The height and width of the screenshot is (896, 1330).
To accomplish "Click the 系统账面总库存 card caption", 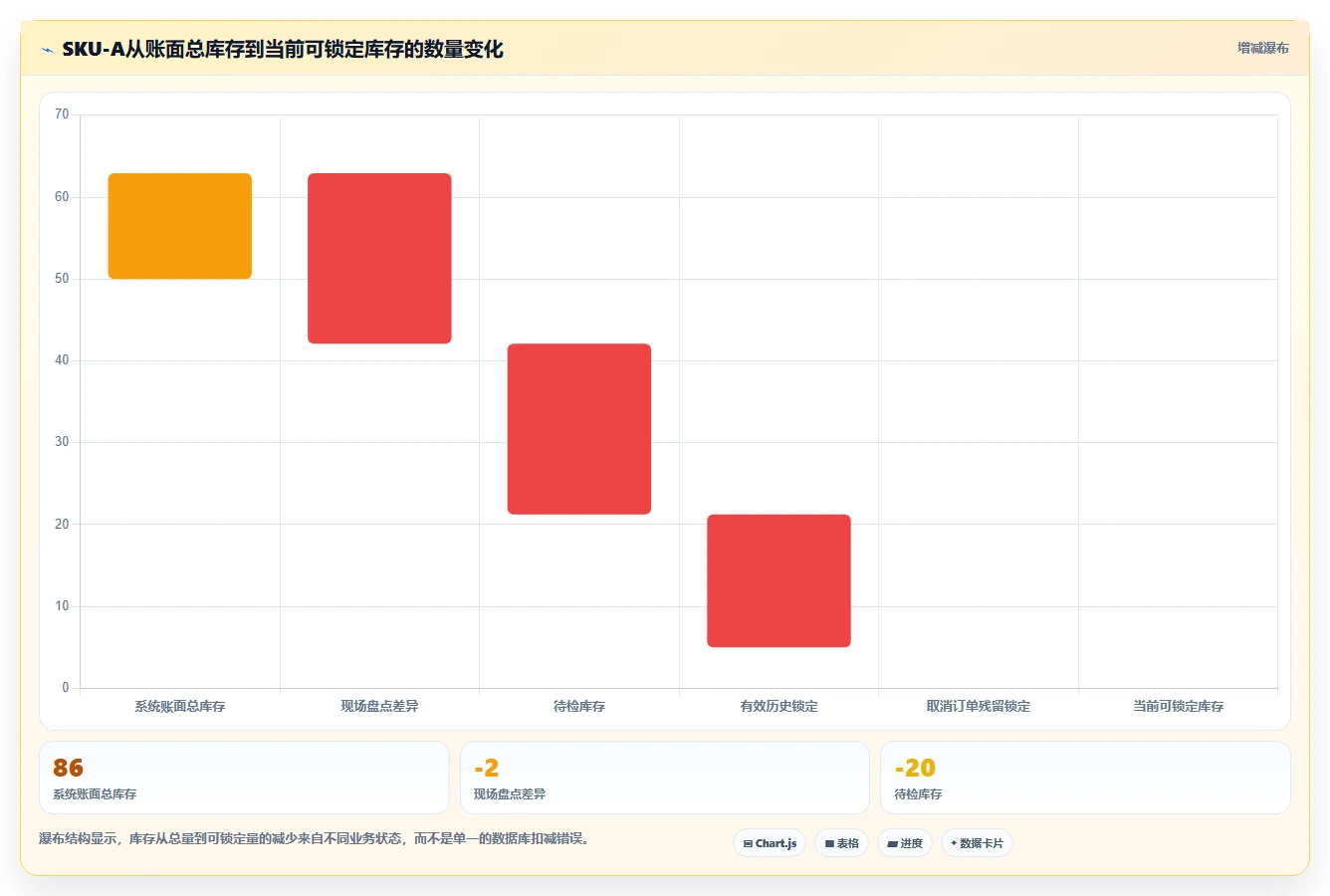I will pyautogui.click(x=95, y=794).
